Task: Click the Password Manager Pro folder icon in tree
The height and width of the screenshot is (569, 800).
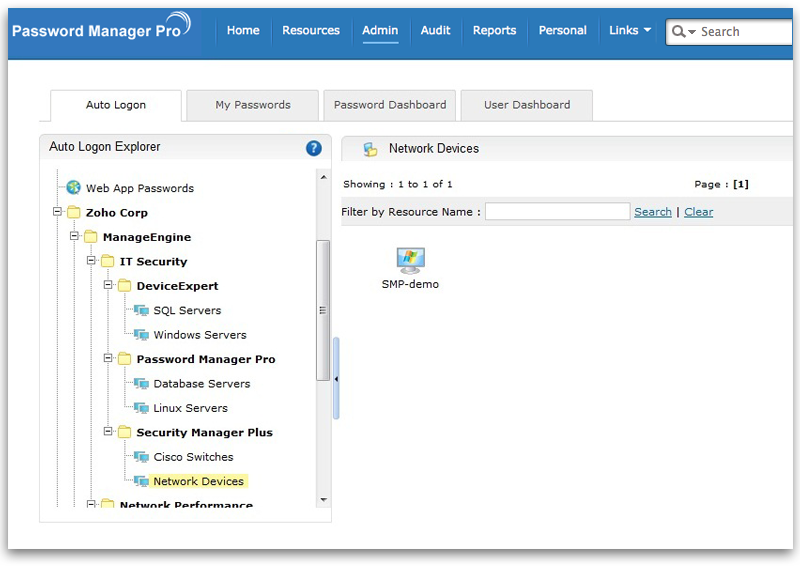Action: (124, 359)
